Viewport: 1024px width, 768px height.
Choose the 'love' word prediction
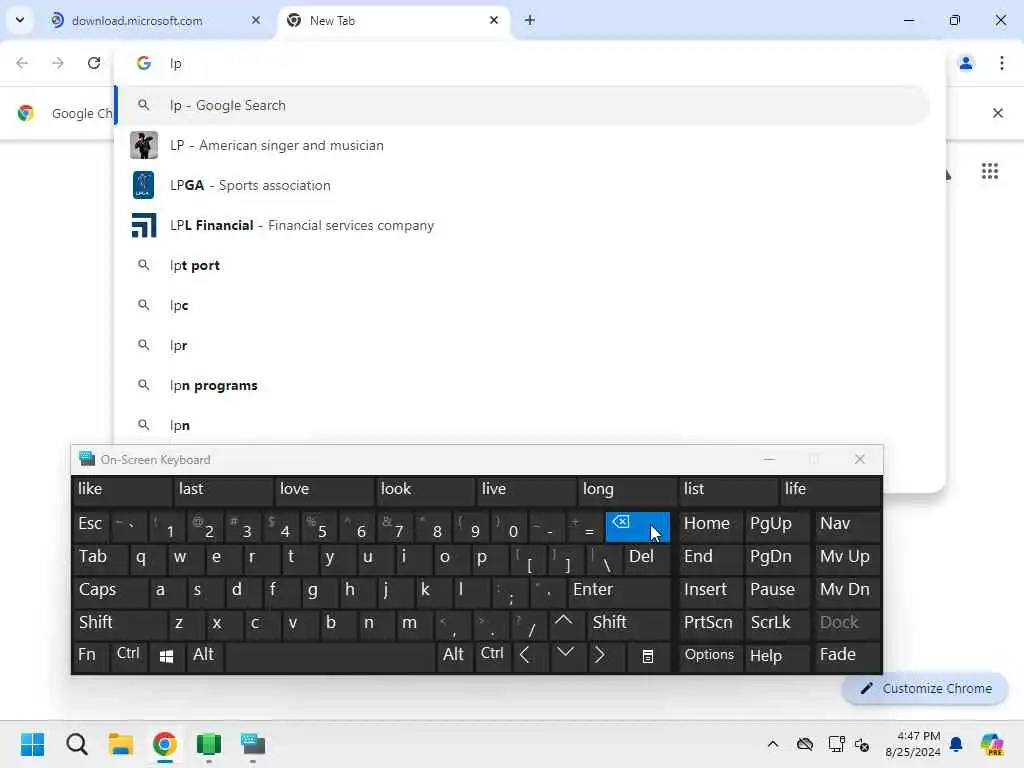(x=324, y=490)
